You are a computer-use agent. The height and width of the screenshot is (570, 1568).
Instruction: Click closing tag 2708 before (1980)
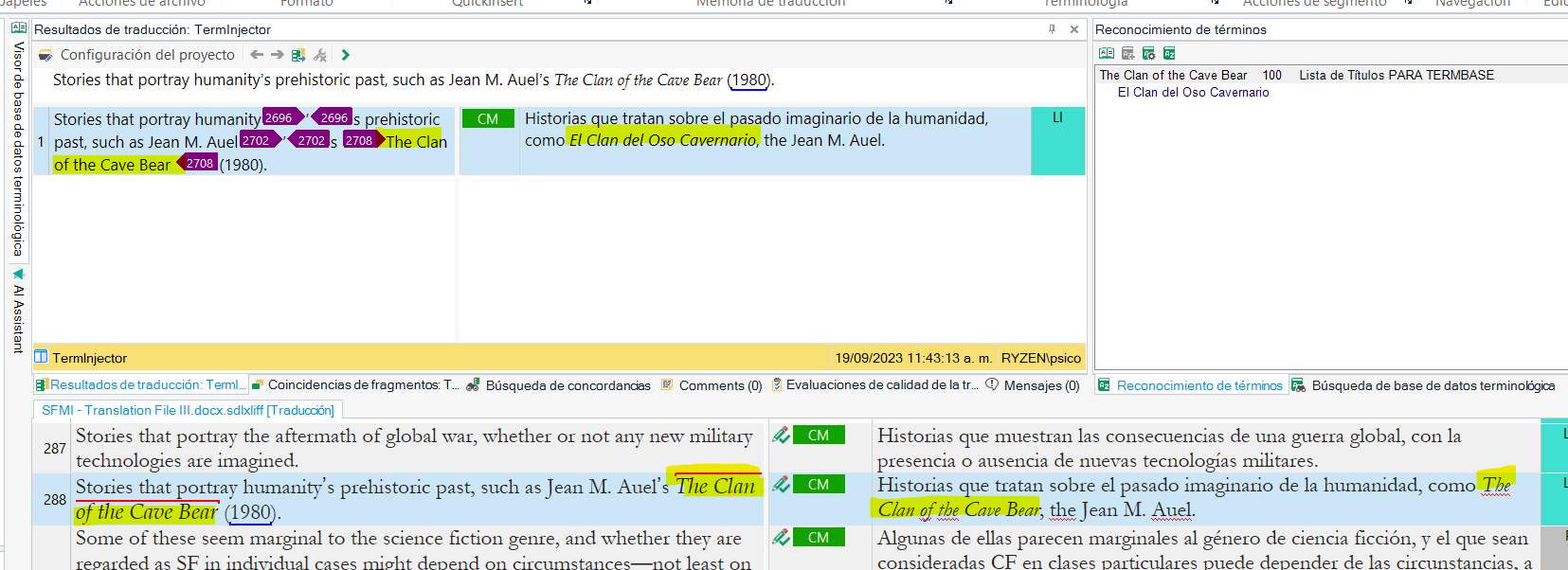(x=198, y=164)
